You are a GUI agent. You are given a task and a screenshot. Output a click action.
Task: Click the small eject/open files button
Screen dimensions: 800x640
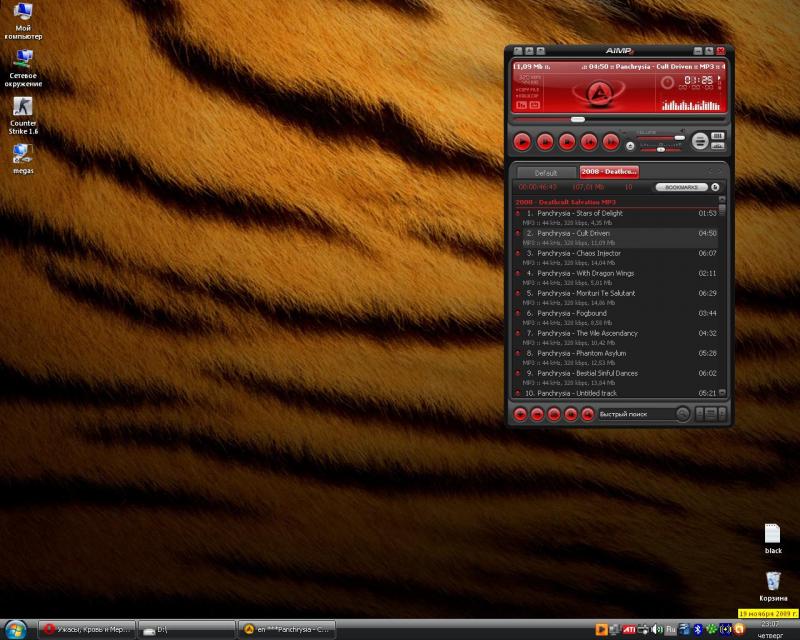[630, 146]
